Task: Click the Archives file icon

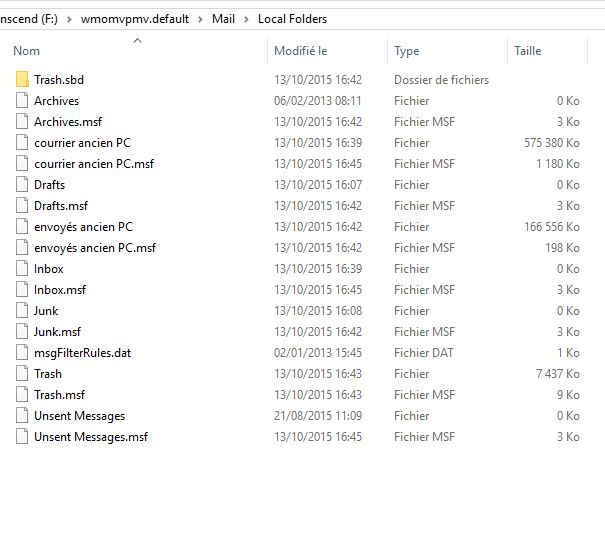Action: coord(23,101)
